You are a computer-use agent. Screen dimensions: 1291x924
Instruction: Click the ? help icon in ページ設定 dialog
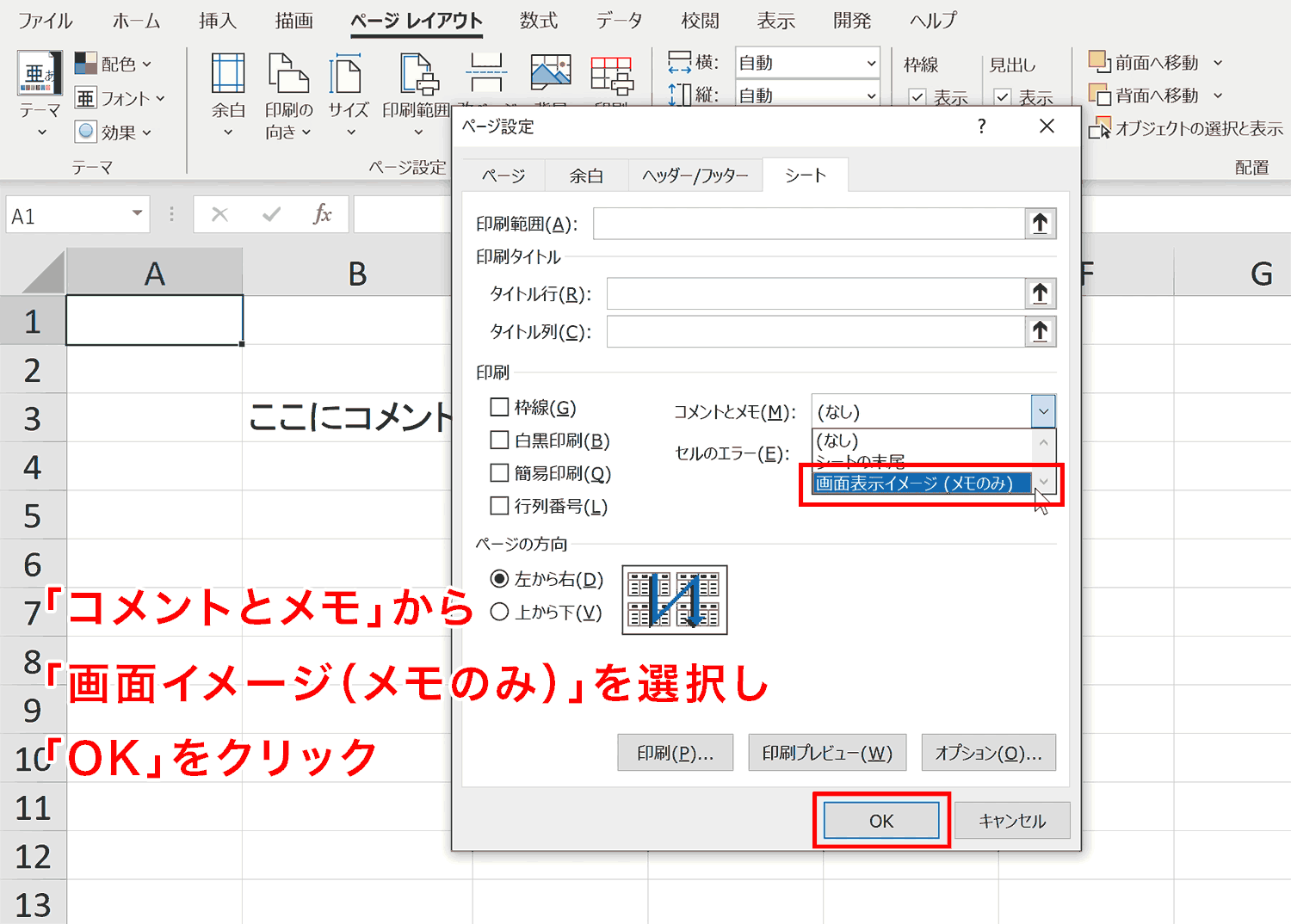[982, 126]
